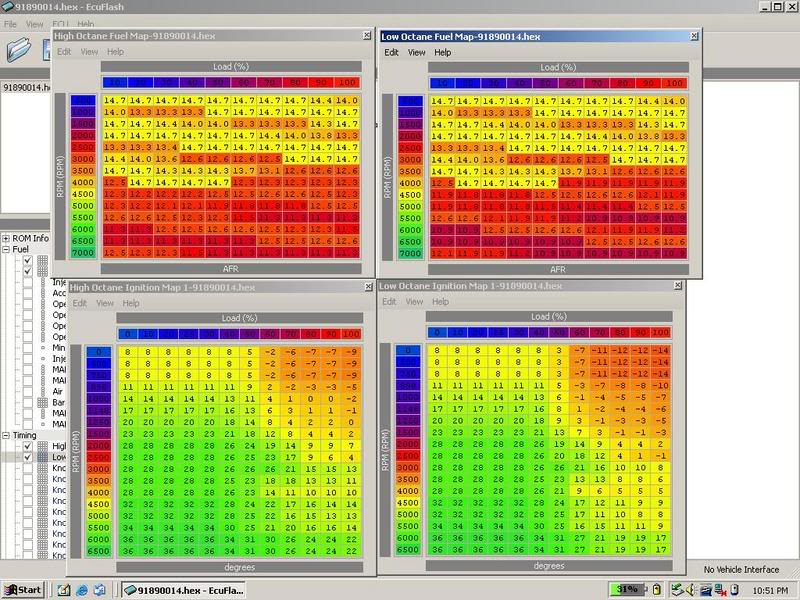
Task: Open the volume control in the system tray
Action: coord(691,590)
